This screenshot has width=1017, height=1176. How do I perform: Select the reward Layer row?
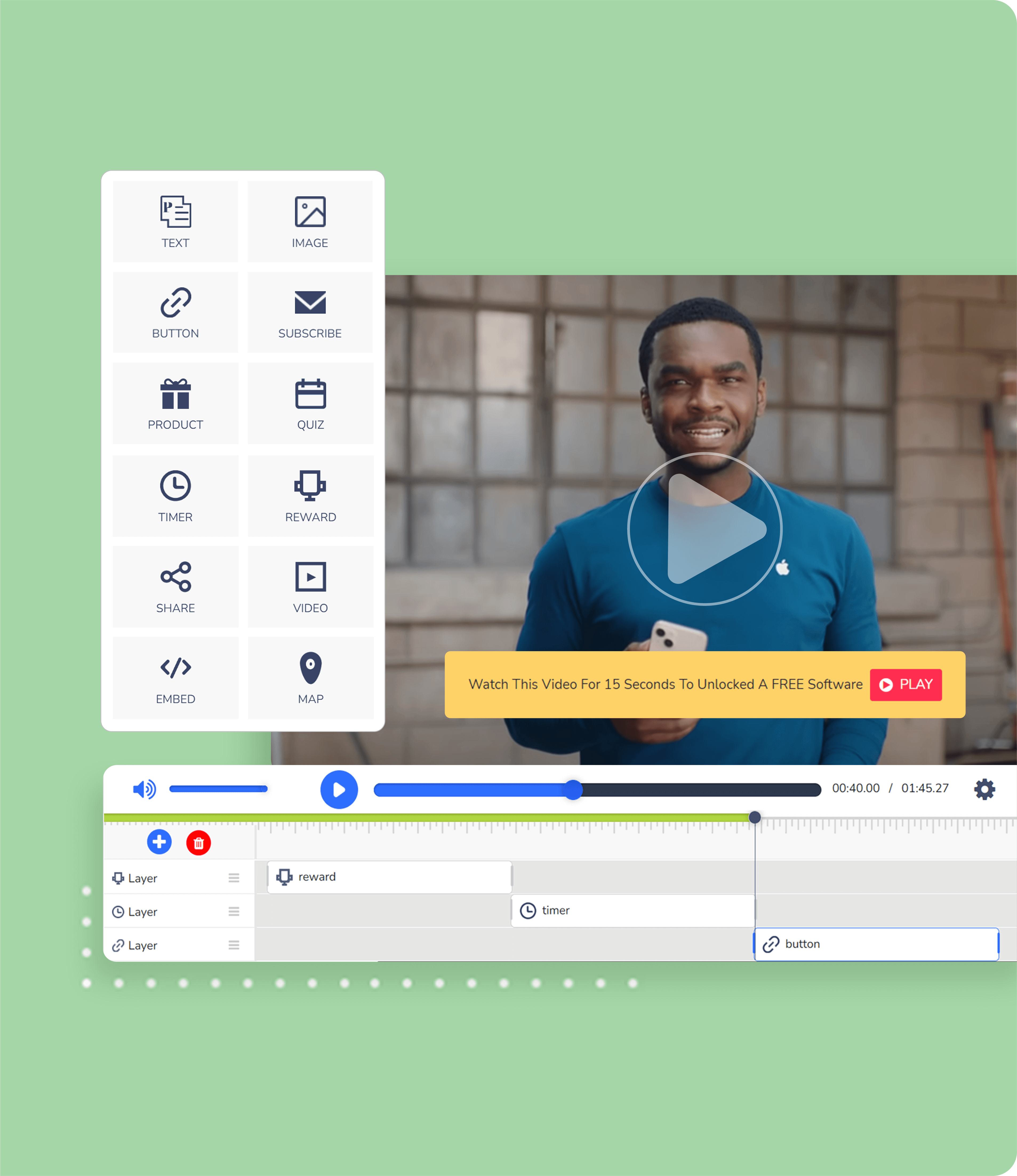point(179,878)
